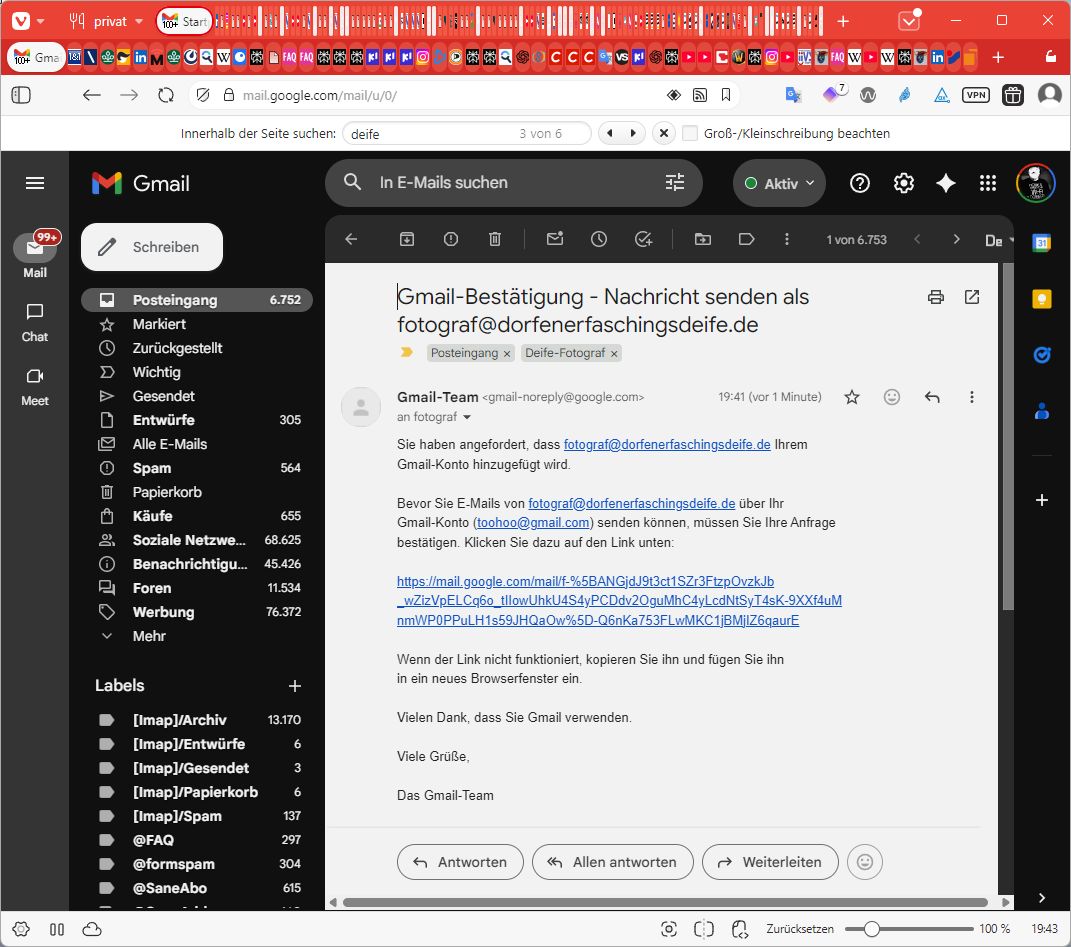Print the email conversation
Image resolution: width=1071 pixels, height=947 pixels.
pyautogui.click(x=936, y=297)
